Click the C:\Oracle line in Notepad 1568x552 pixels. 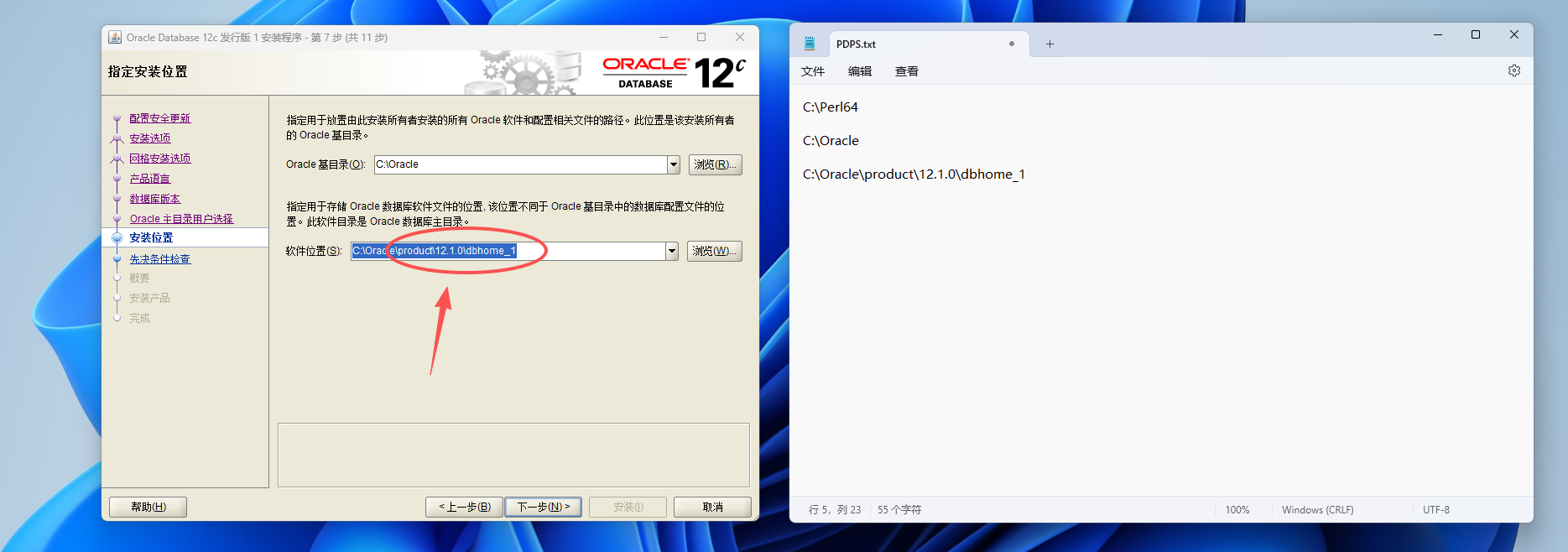pos(831,141)
